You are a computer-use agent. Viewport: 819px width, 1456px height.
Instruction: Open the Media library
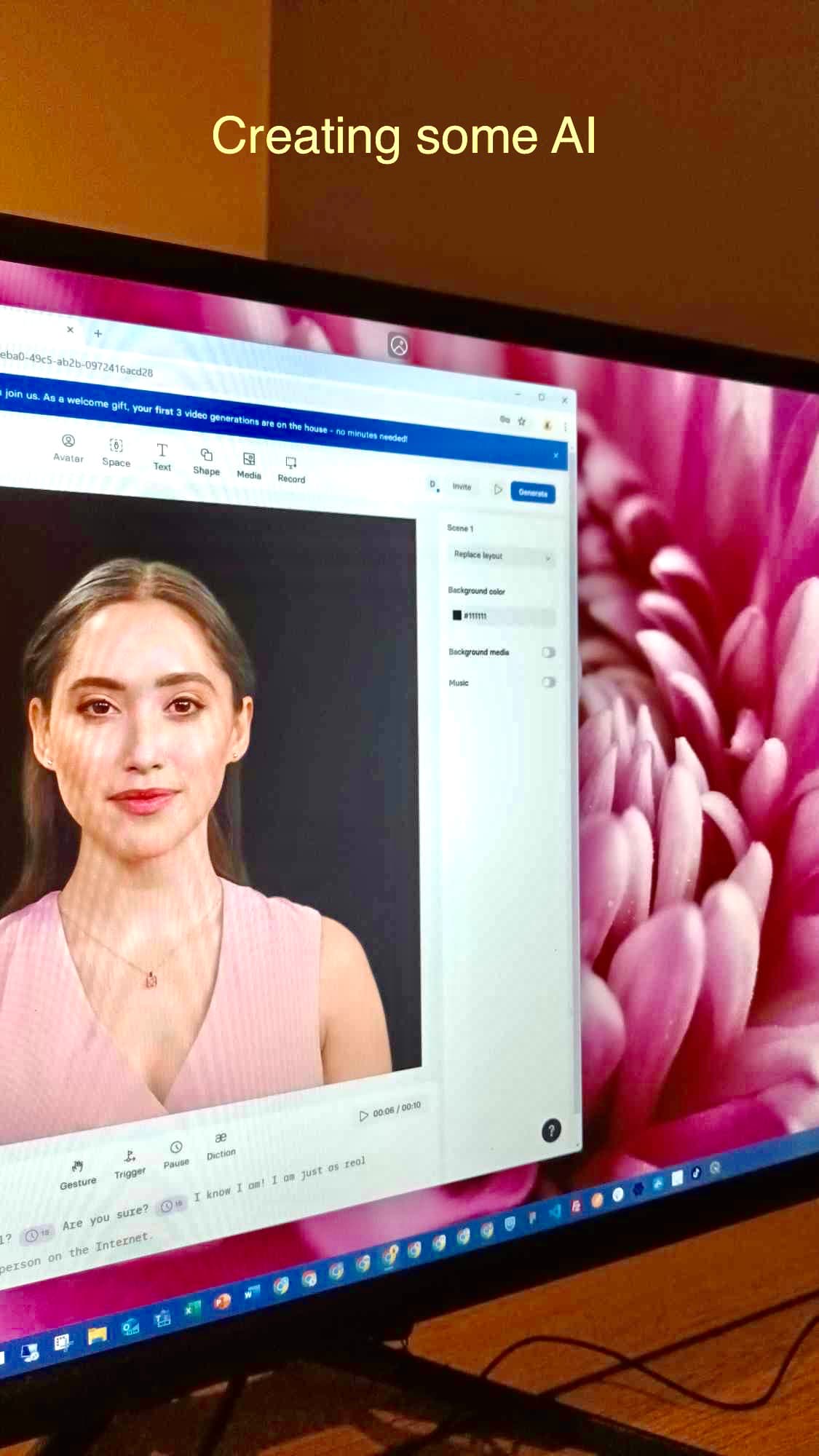(249, 466)
